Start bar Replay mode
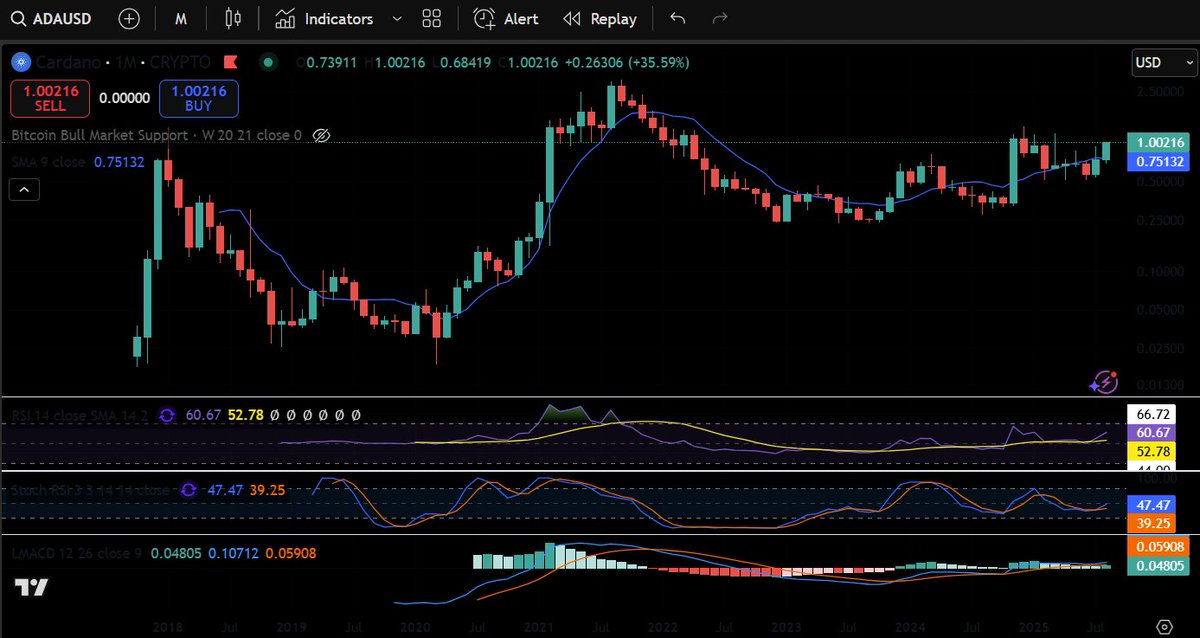This screenshot has width=1200, height=638. click(x=599, y=18)
